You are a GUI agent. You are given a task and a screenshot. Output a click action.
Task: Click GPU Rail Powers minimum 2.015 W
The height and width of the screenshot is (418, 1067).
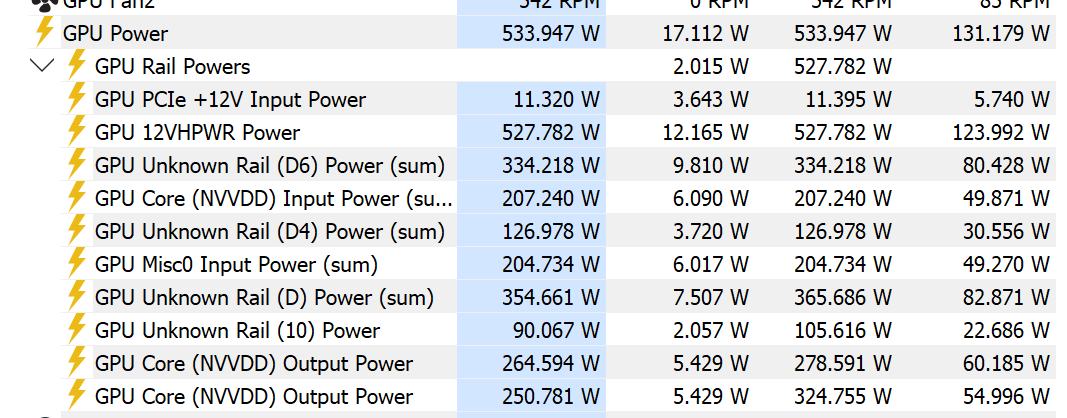click(711, 67)
